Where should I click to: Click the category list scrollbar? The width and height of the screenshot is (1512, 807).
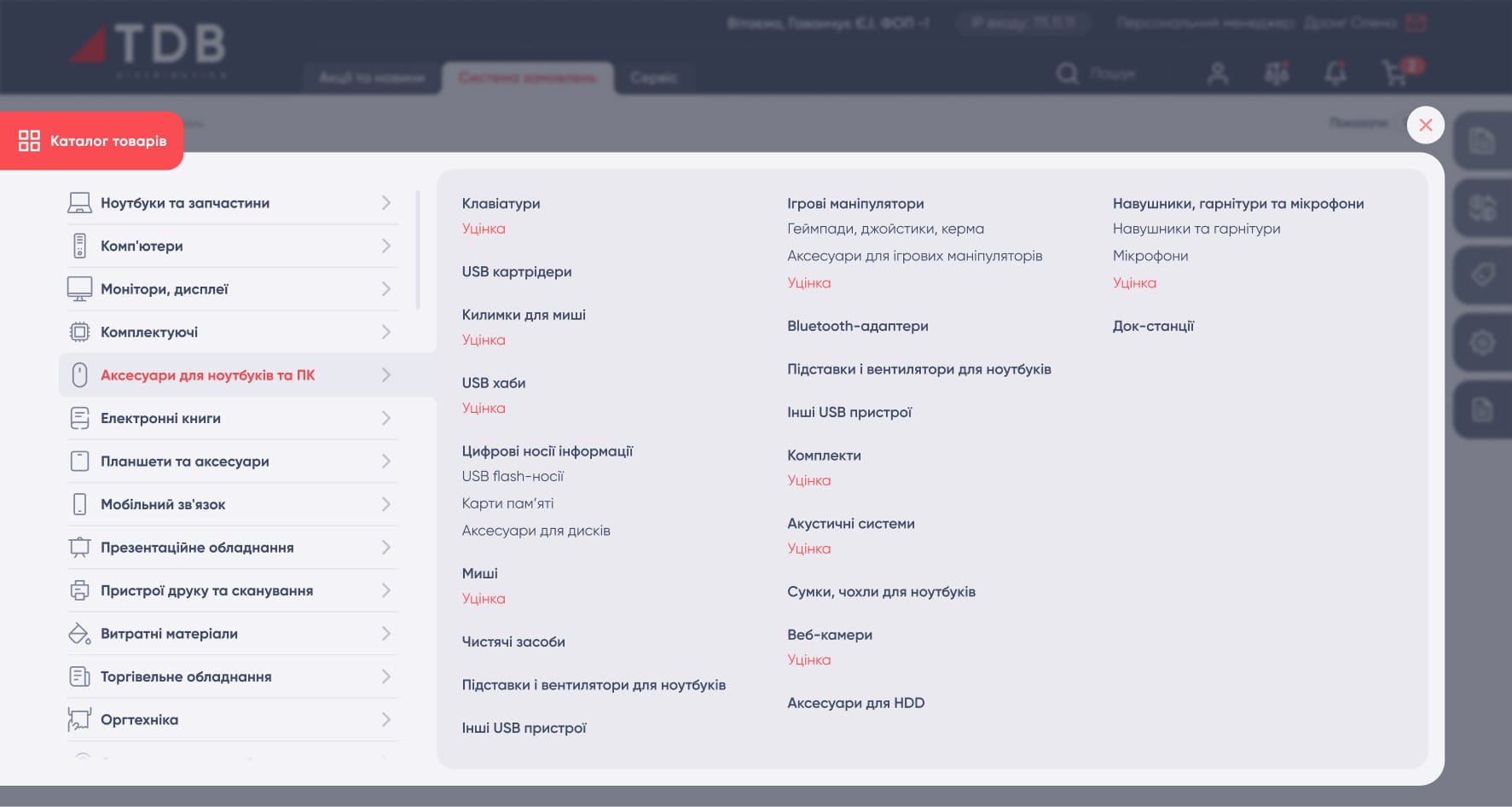418,249
